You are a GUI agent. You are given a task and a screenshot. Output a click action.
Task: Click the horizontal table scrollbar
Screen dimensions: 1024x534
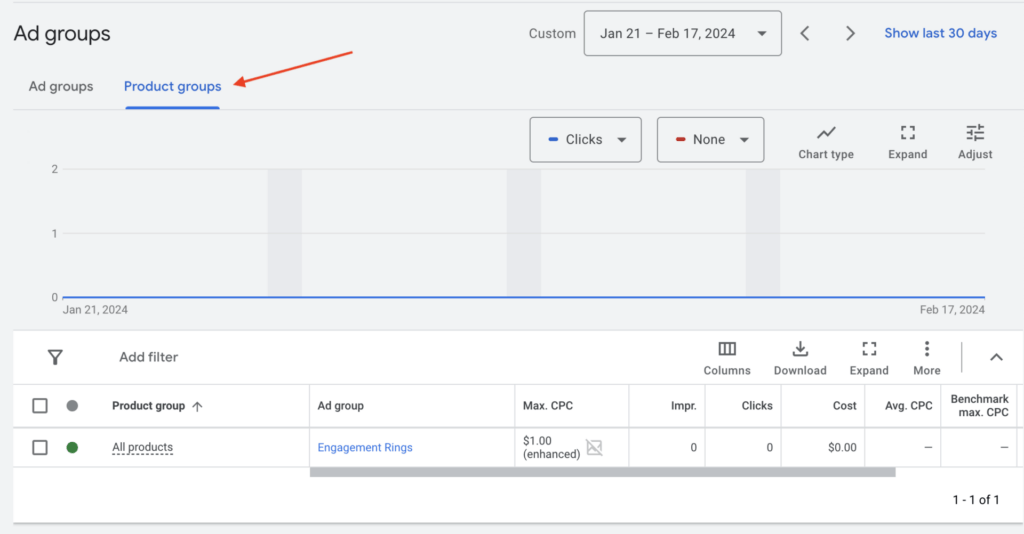[602, 472]
